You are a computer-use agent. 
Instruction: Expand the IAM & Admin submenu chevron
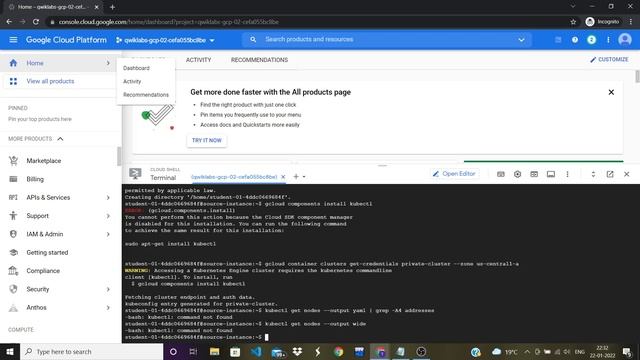(x=108, y=234)
